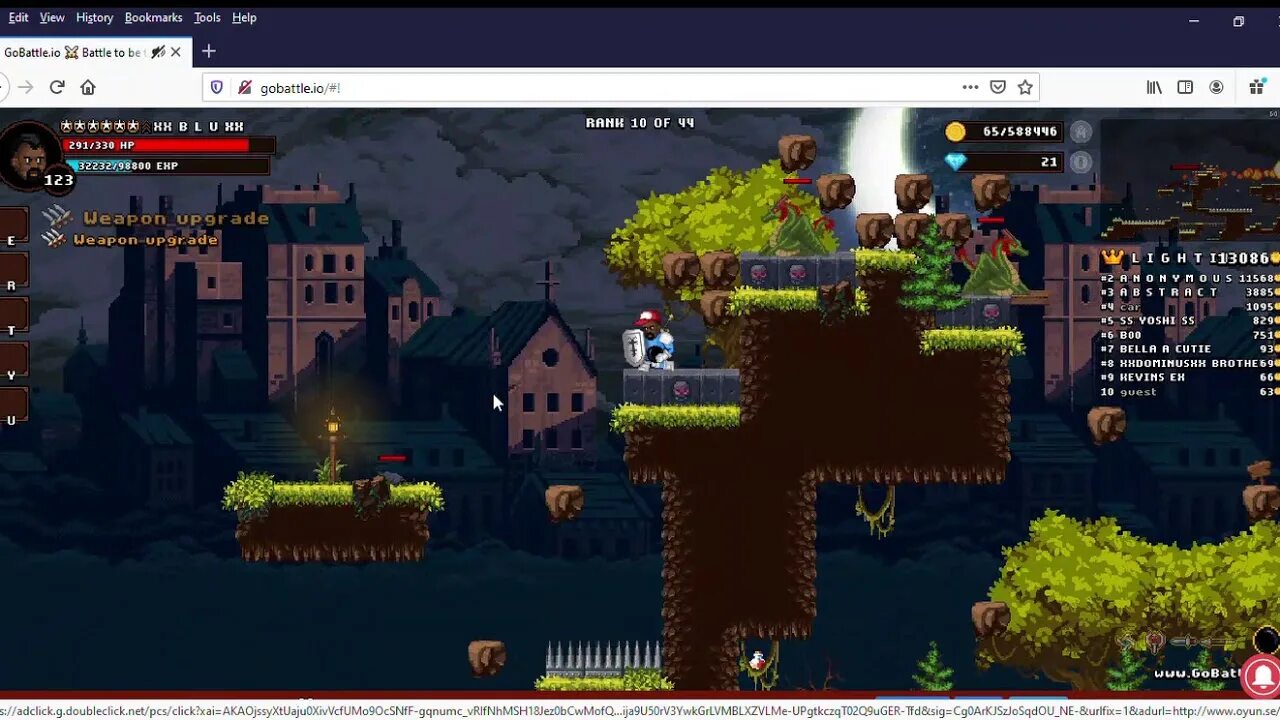Click the coin count 65/588446
Viewport: 1280px width, 720px height.
[1020, 132]
